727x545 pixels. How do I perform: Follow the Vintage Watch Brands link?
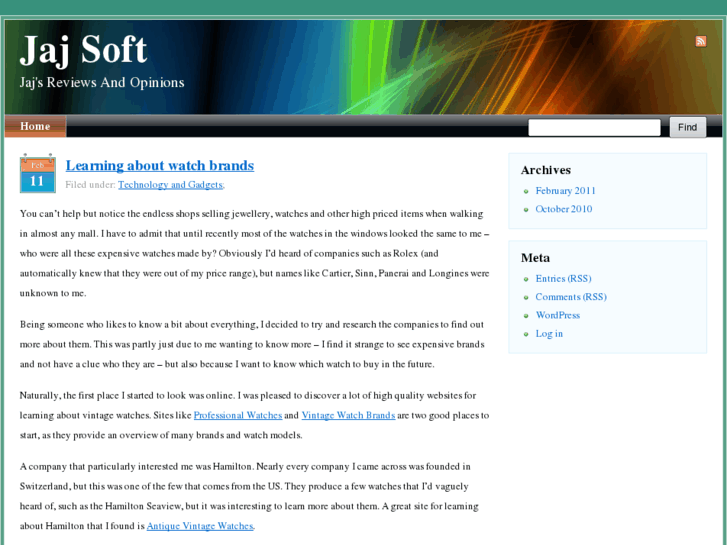[348, 415]
